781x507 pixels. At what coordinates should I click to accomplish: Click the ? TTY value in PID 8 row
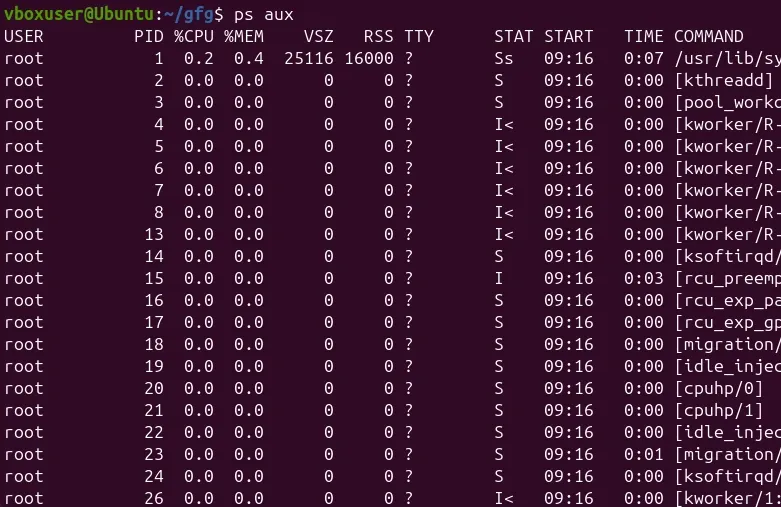coord(409,212)
